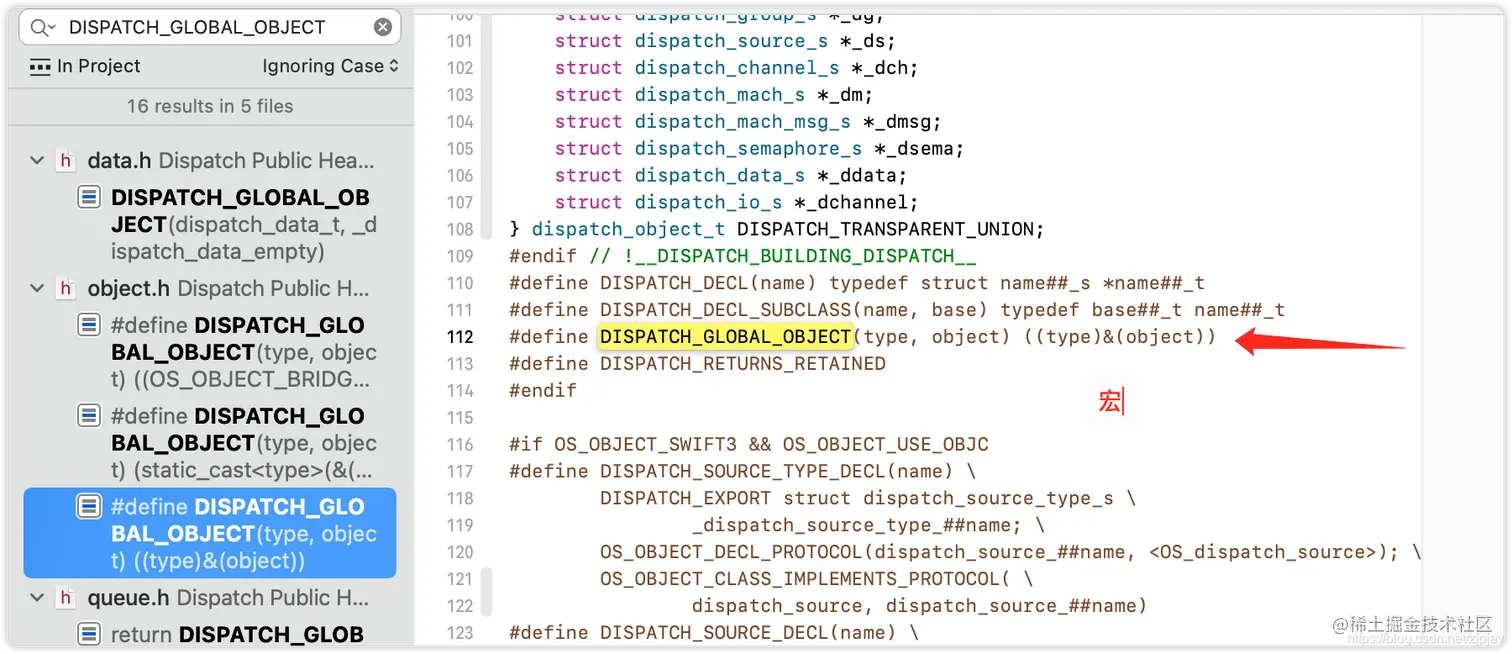Click dispatch_data_s on line 106
The width and height of the screenshot is (1512, 654).
pos(720,176)
